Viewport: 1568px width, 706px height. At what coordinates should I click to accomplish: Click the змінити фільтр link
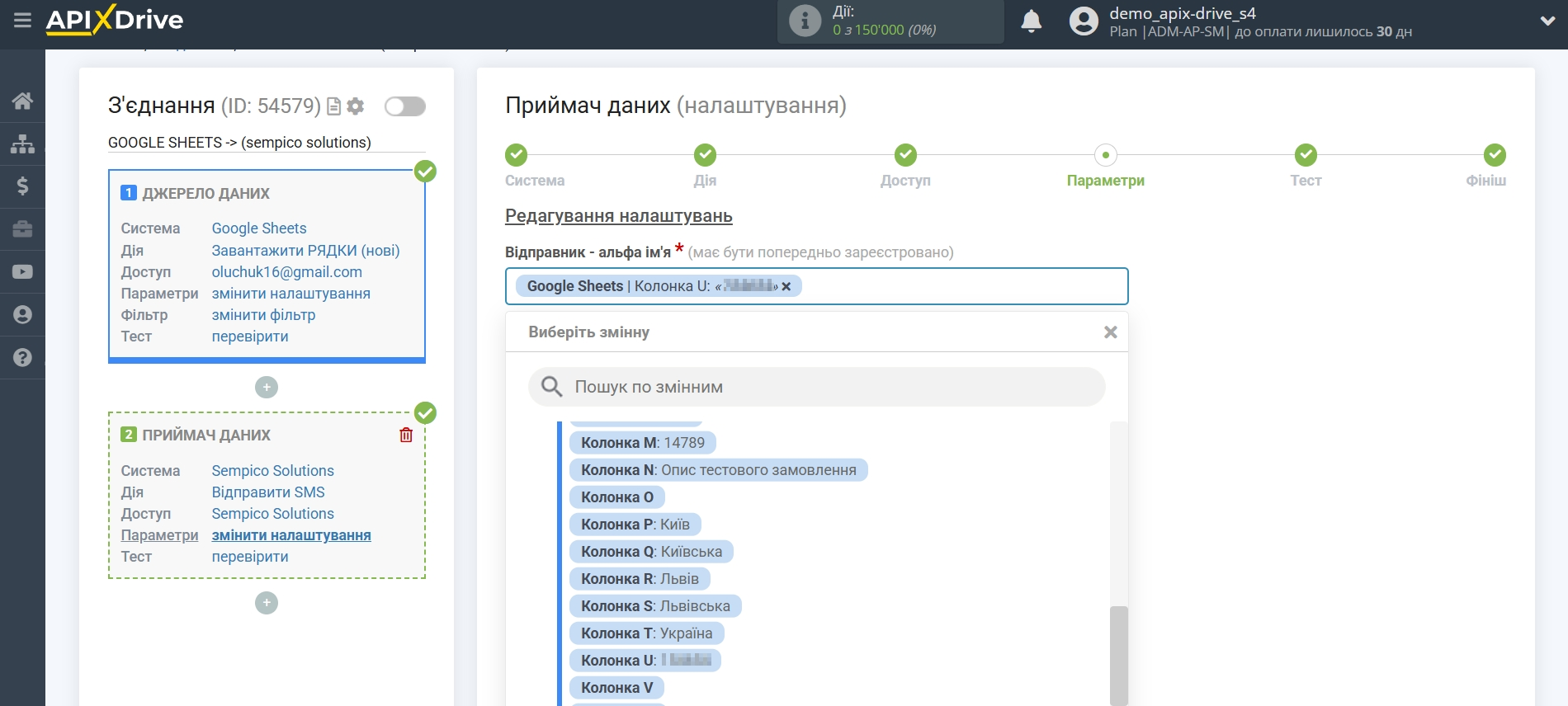263,315
